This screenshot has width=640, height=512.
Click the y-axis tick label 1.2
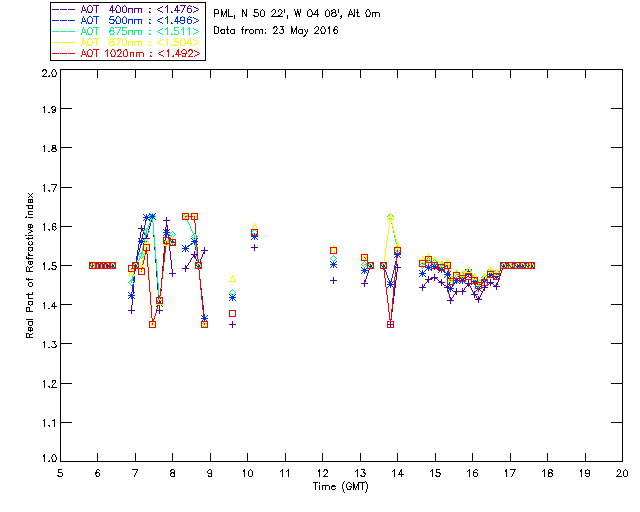point(49,384)
